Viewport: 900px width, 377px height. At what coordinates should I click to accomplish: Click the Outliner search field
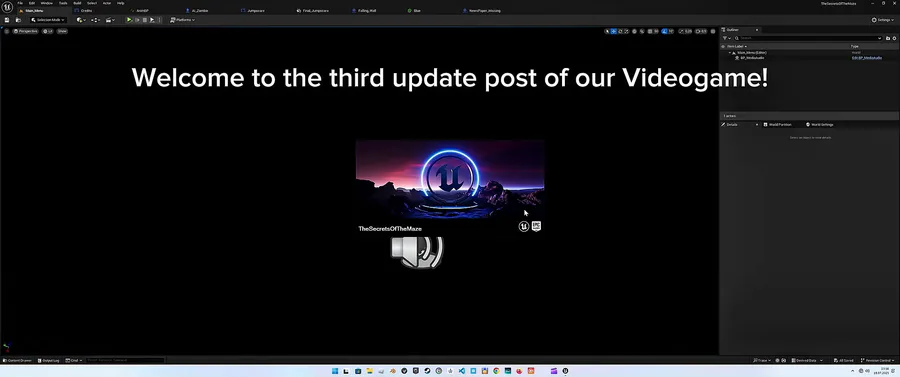pyautogui.click(x=808, y=38)
